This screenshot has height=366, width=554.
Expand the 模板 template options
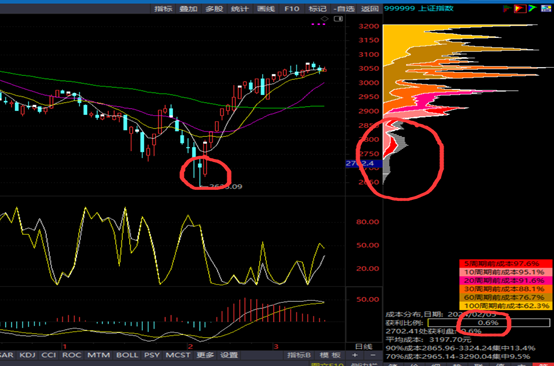pos(330,355)
